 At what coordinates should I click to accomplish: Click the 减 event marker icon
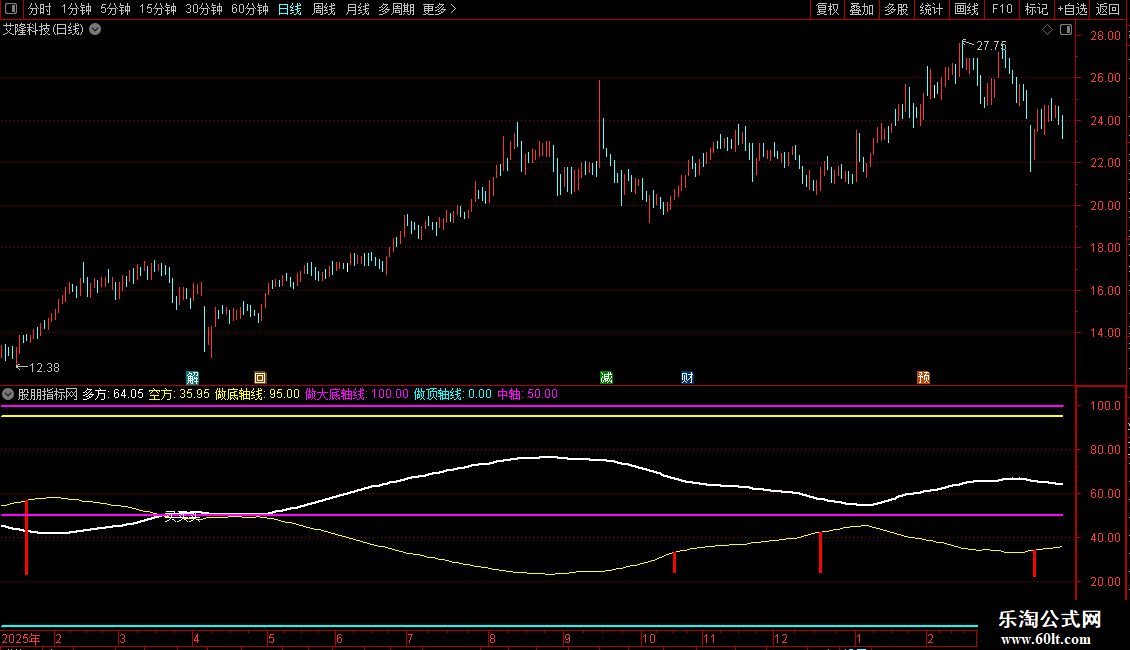click(606, 377)
